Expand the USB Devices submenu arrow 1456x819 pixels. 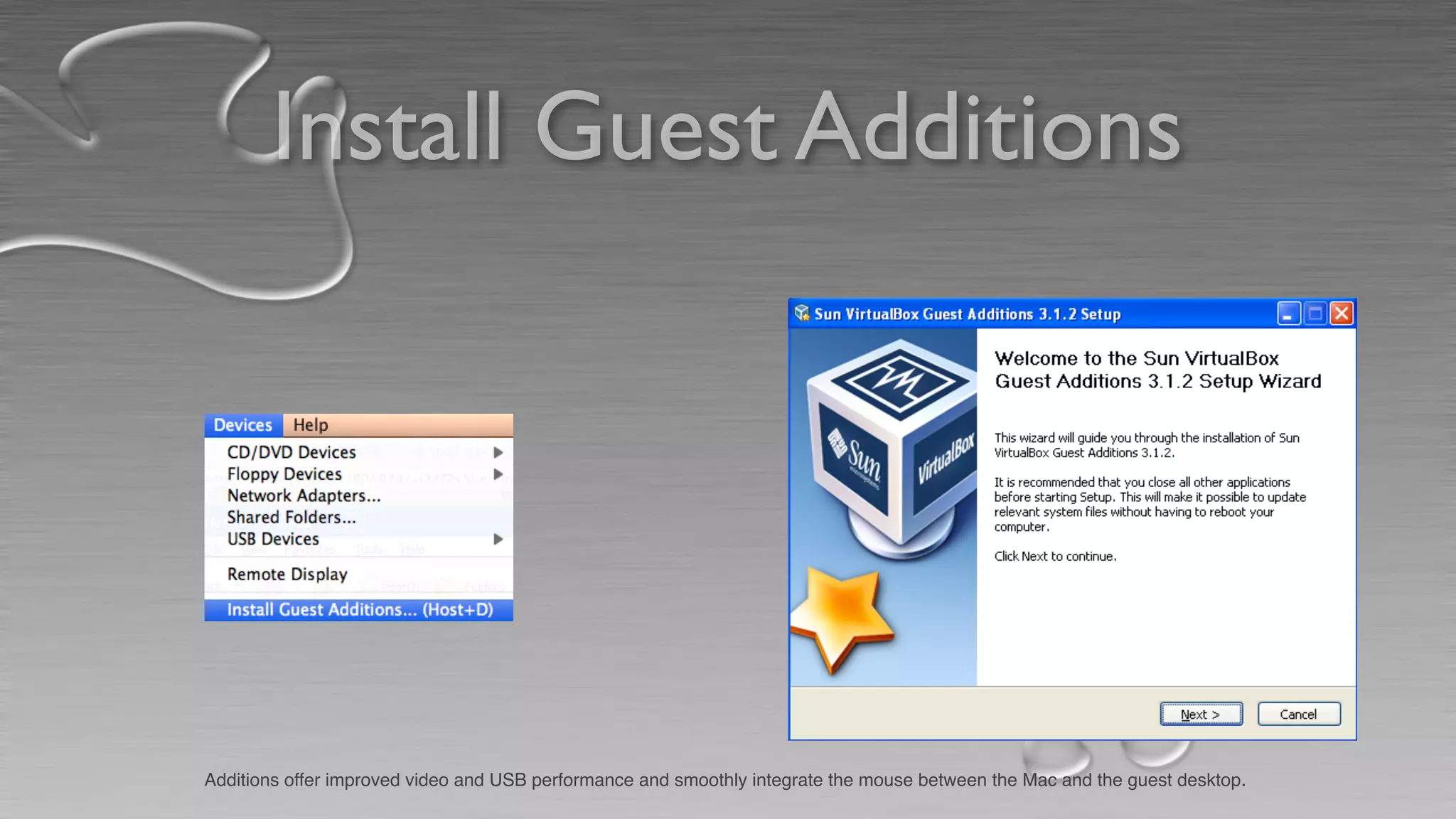click(498, 540)
